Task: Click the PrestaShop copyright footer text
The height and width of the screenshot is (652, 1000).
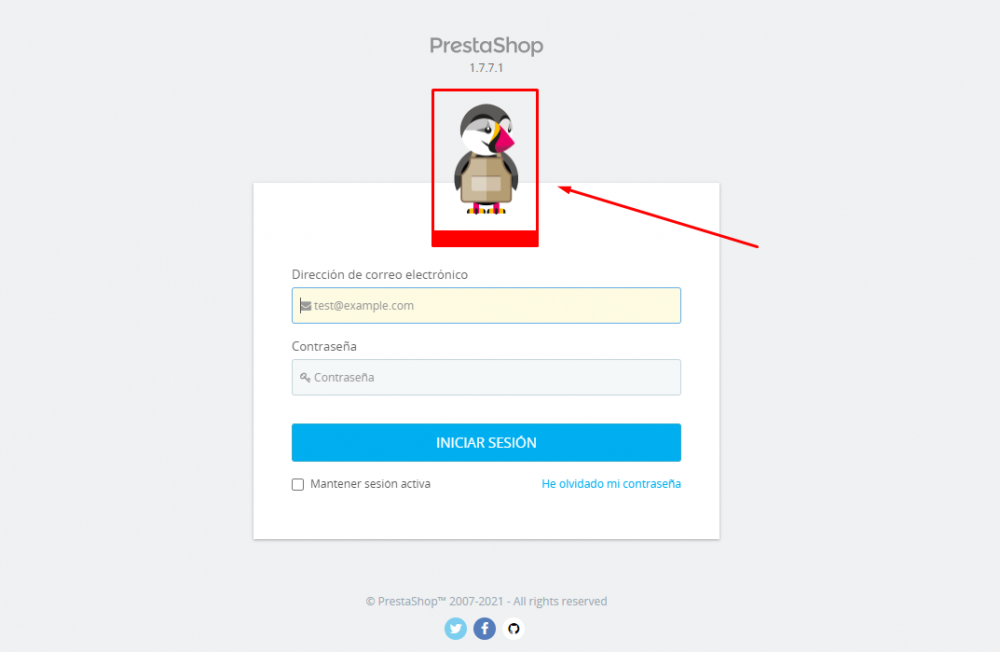Action: 486,602
